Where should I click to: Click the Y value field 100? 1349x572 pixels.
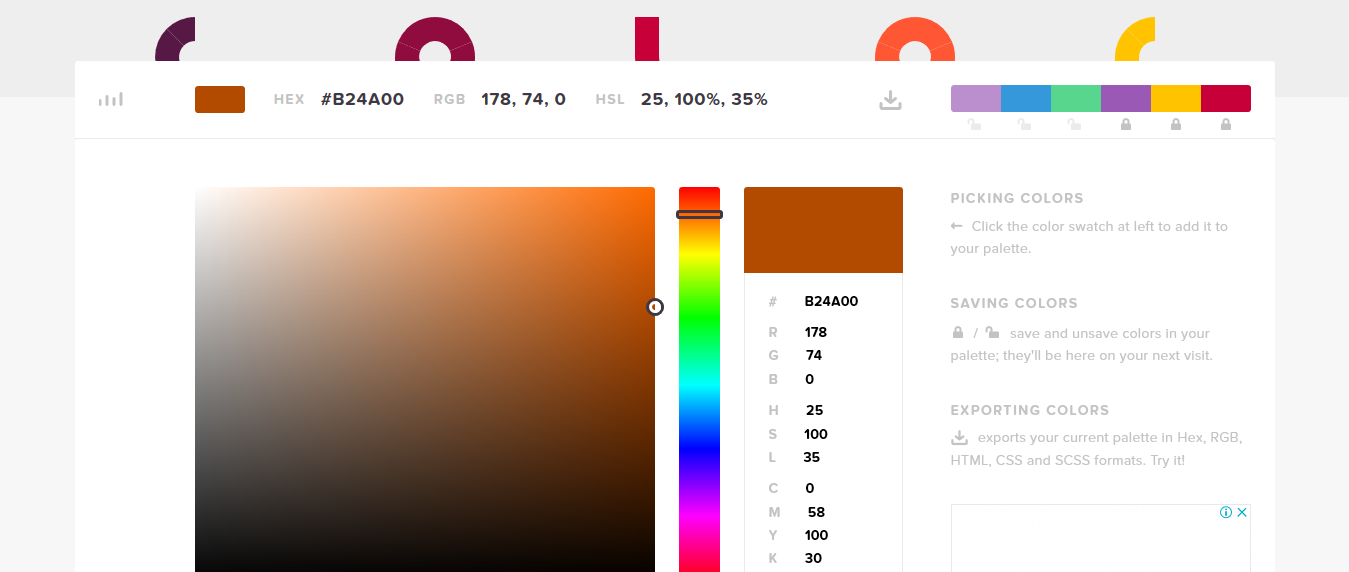click(816, 535)
